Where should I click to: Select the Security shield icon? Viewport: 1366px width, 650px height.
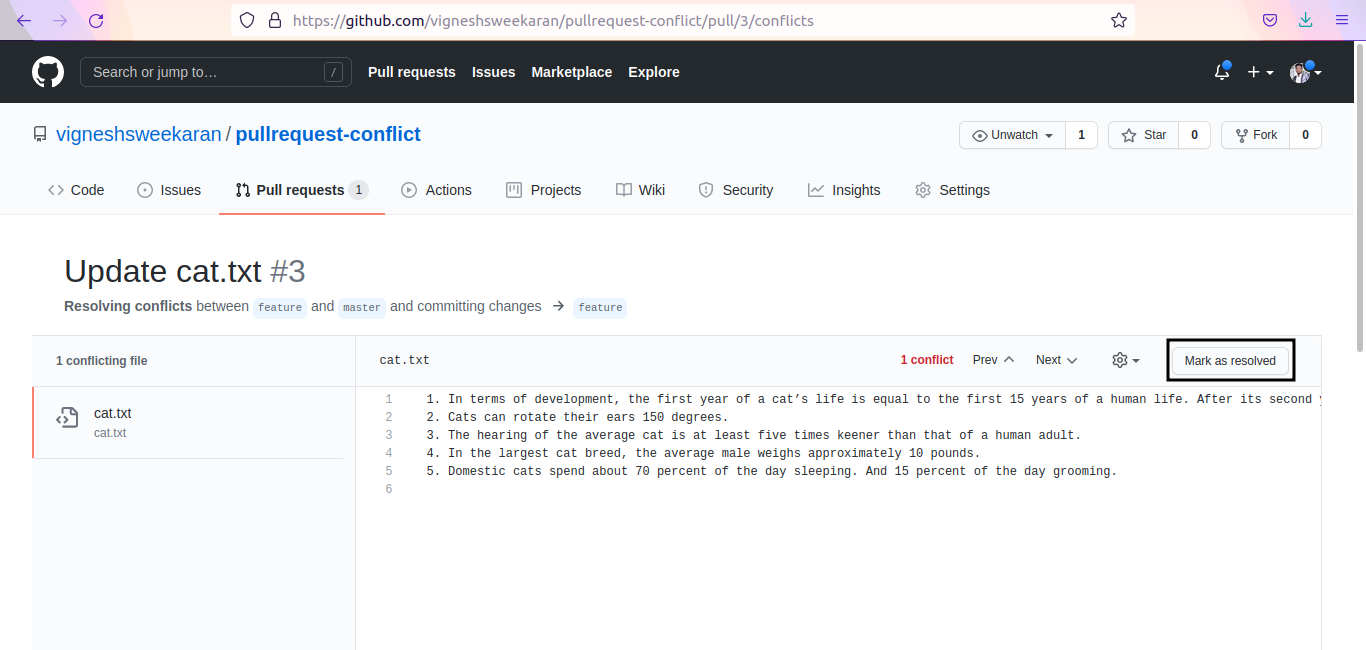pyautogui.click(x=707, y=189)
